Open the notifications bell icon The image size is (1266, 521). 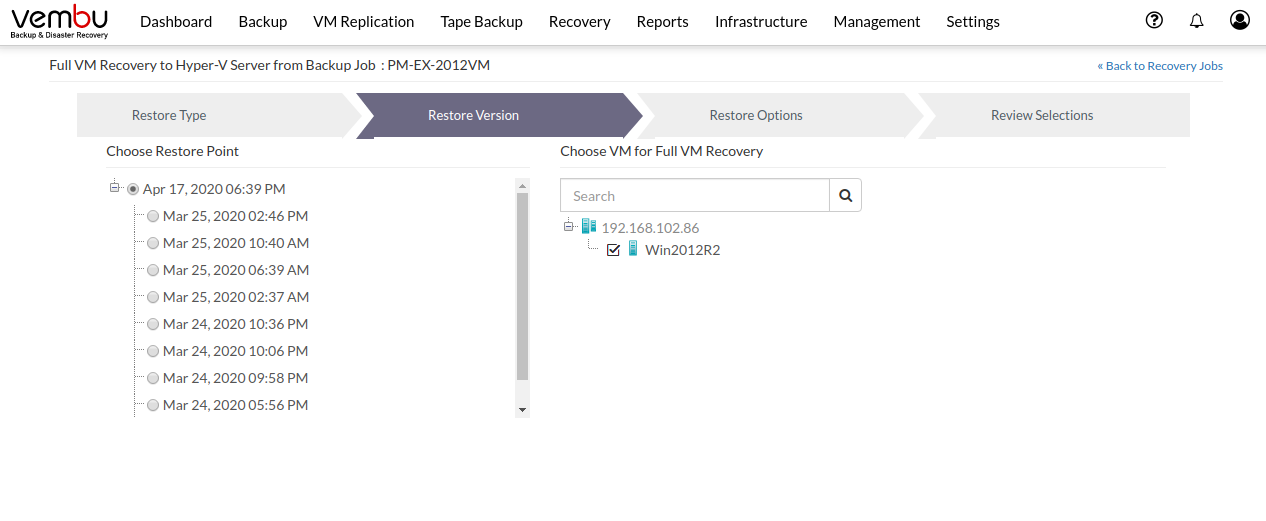(1197, 21)
